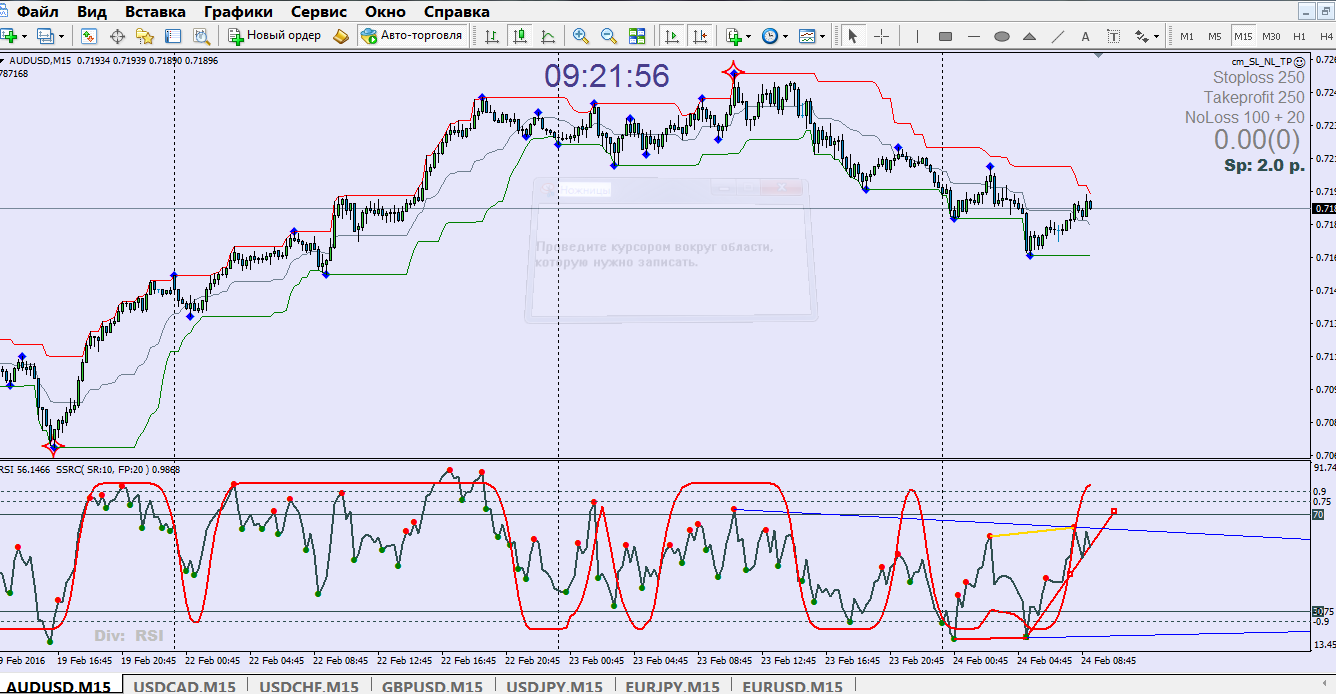Select the crosshair tool
This screenshot has height=694, width=1336.
click(881, 36)
